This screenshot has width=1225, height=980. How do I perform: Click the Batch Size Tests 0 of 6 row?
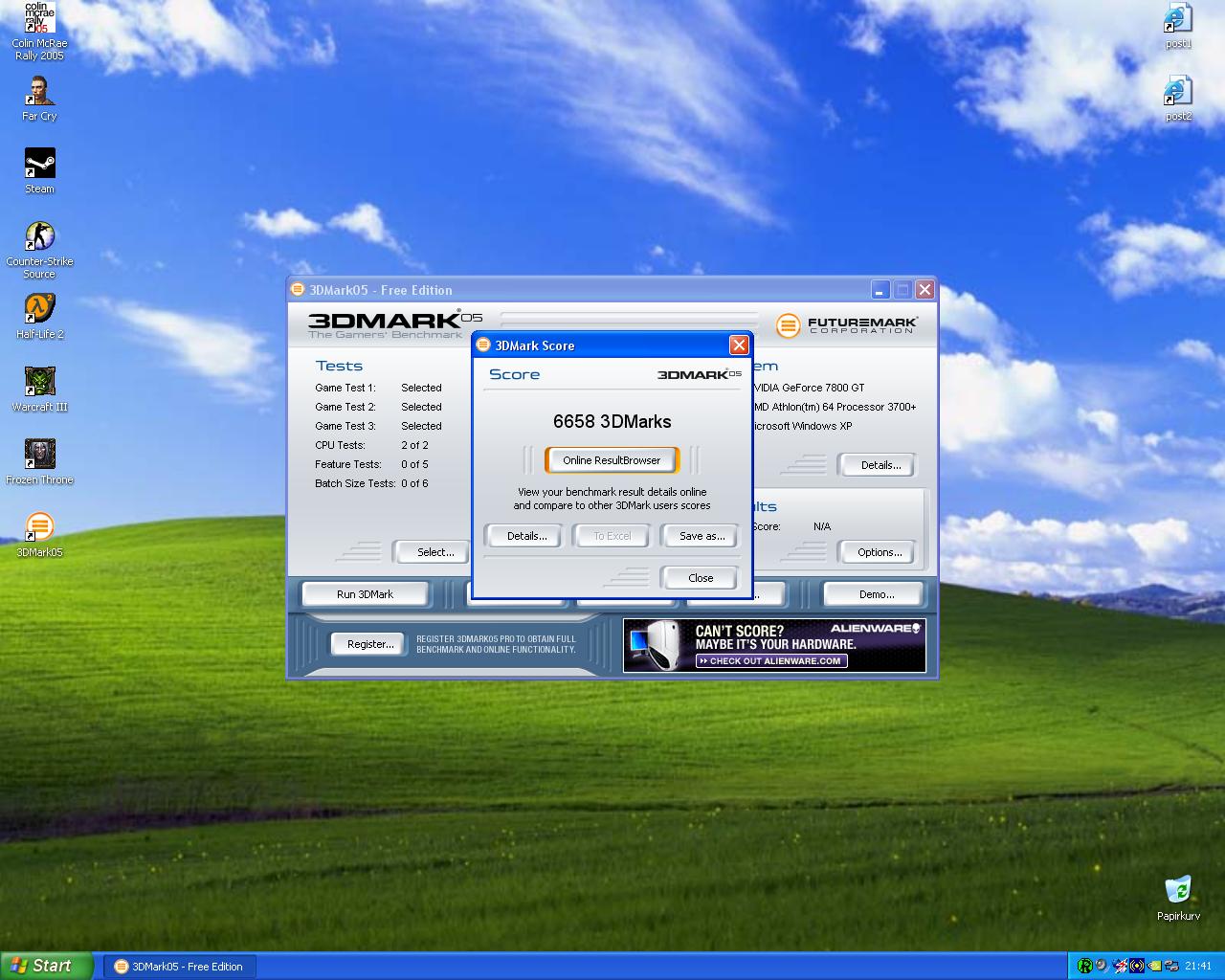pyautogui.click(x=371, y=483)
